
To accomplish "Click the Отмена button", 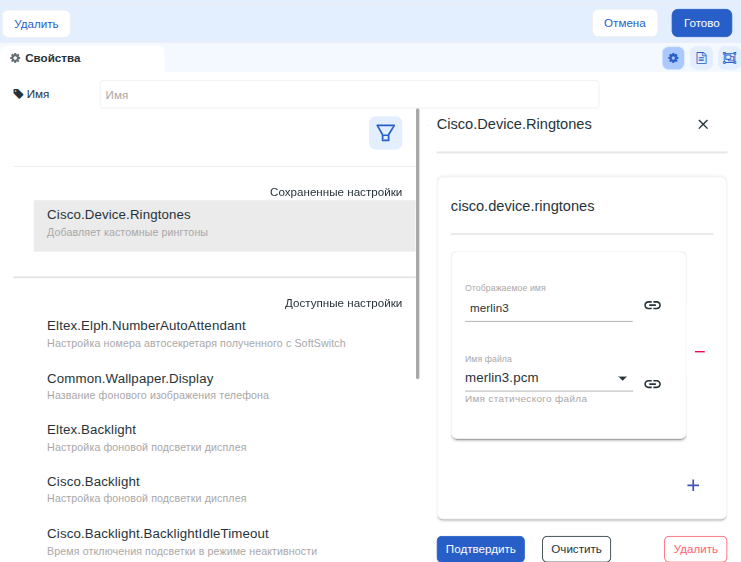I will click(x=625, y=23).
